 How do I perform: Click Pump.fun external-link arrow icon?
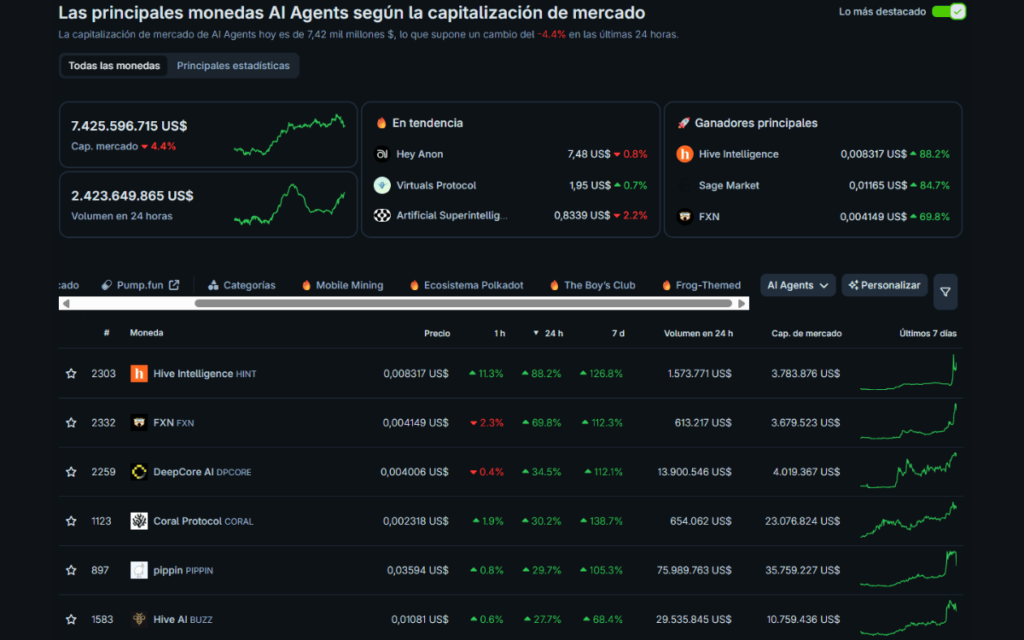tap(174, 285)
